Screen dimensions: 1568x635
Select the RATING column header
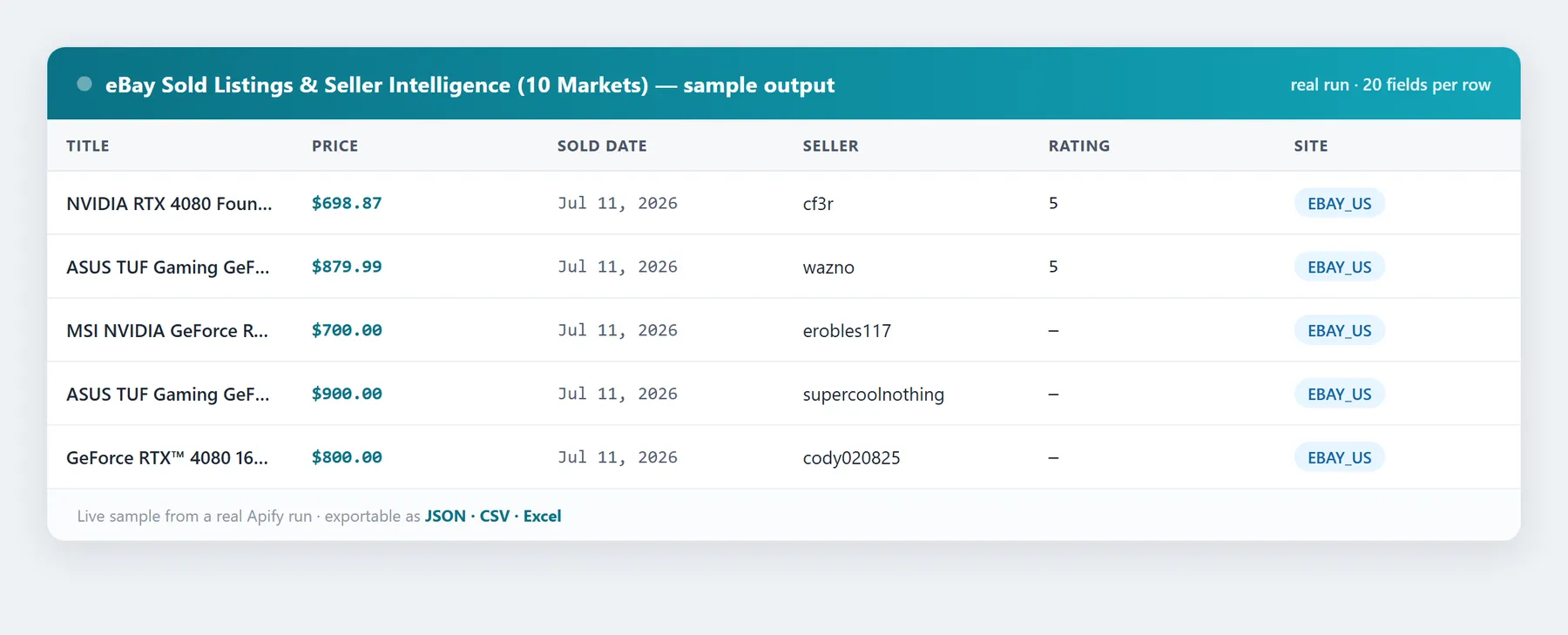[x=1079, y=145]
